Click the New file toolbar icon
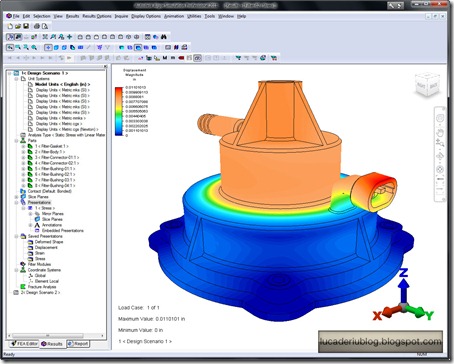The height and width of the screenshot is (364, 454). [10, 26]
